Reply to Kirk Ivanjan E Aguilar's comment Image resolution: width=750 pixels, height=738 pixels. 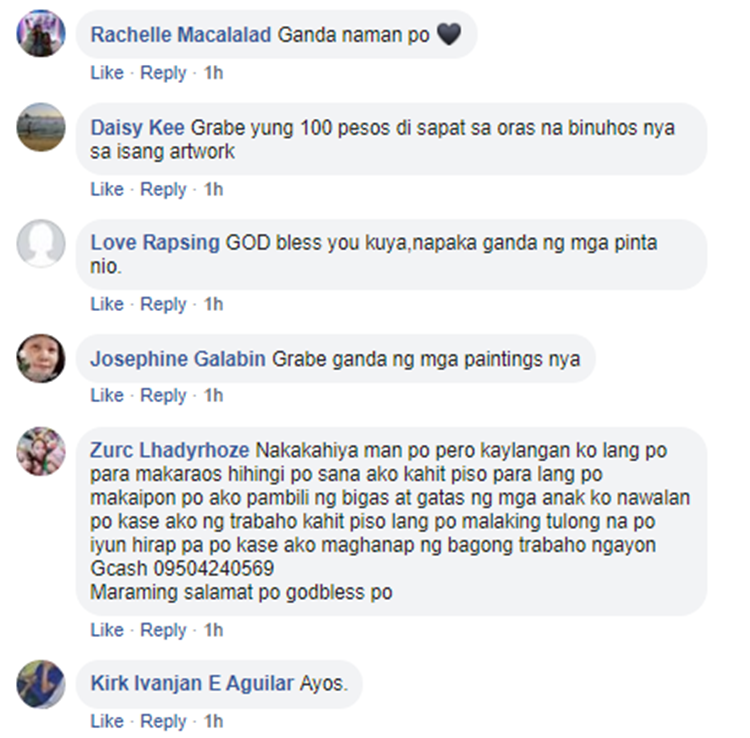tap(163, 721)
